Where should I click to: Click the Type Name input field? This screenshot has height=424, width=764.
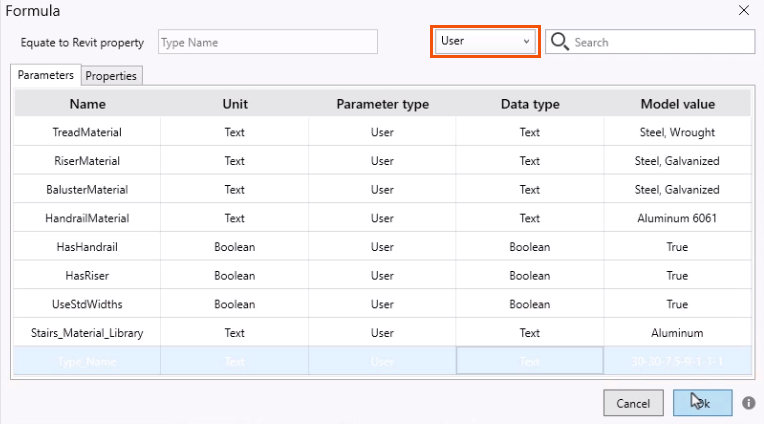[x=267, y=42]
